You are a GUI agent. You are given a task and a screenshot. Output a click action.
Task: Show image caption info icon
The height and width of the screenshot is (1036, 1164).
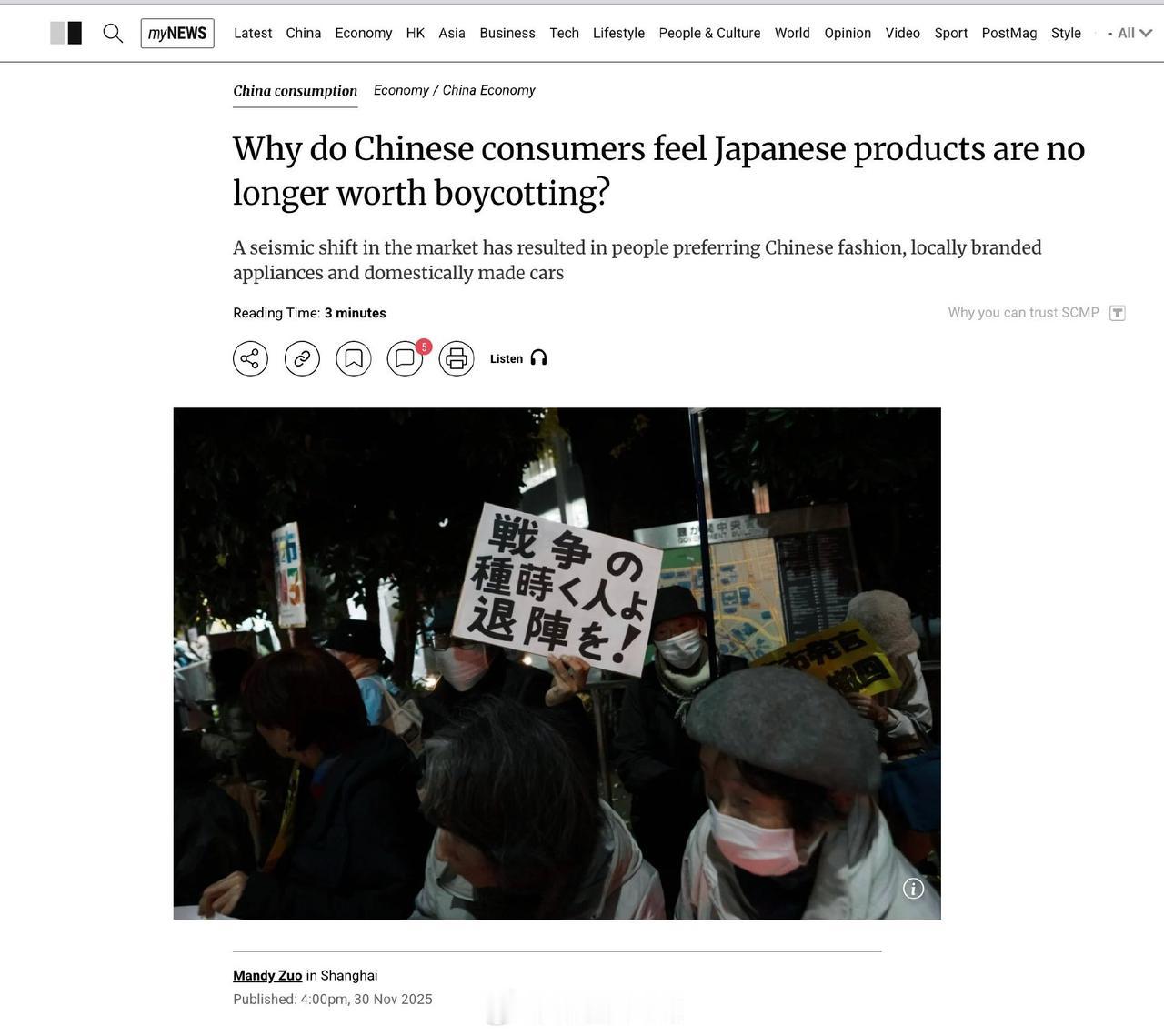913,889
